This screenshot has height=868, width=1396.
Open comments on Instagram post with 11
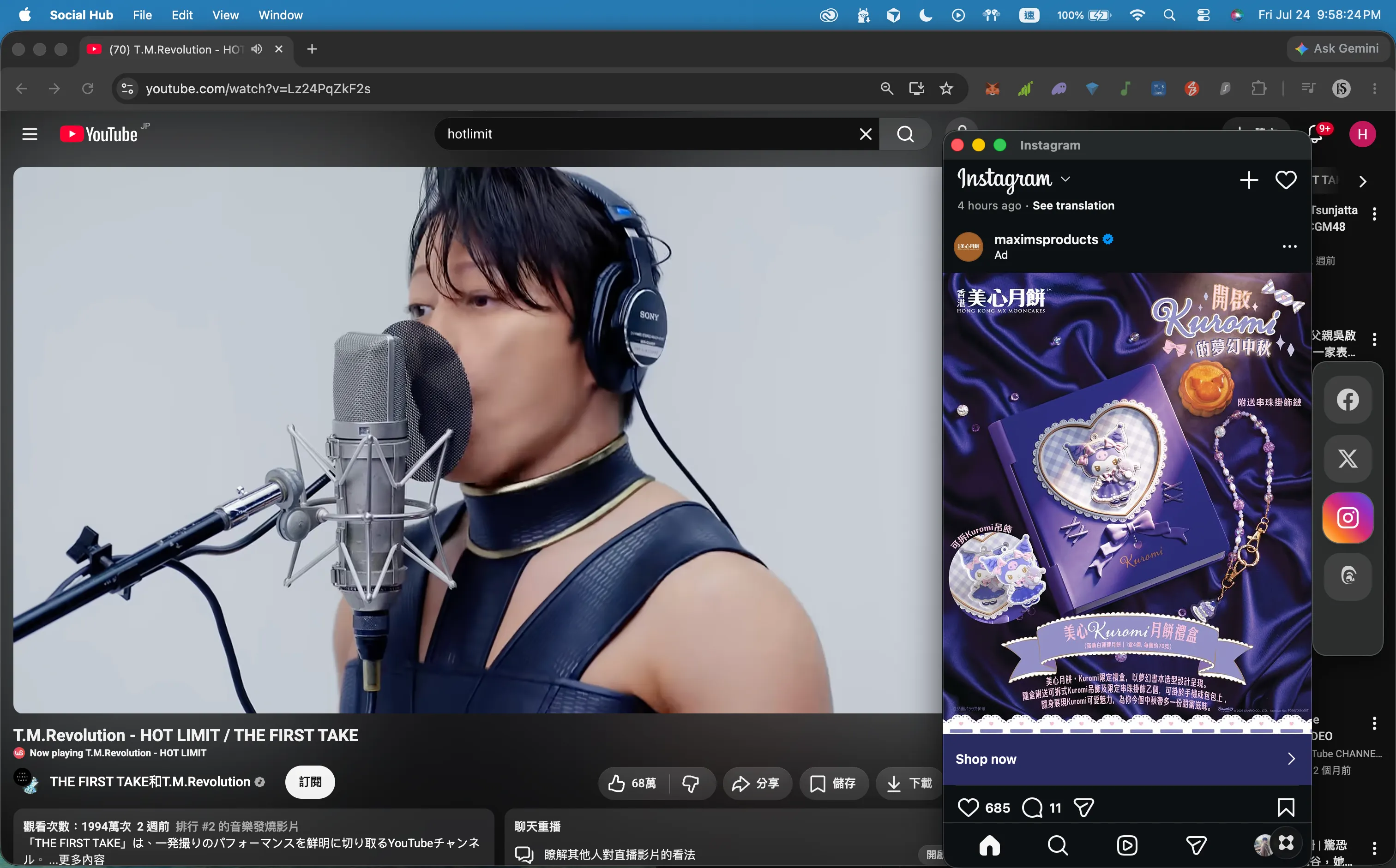(x=1033, y=807)
